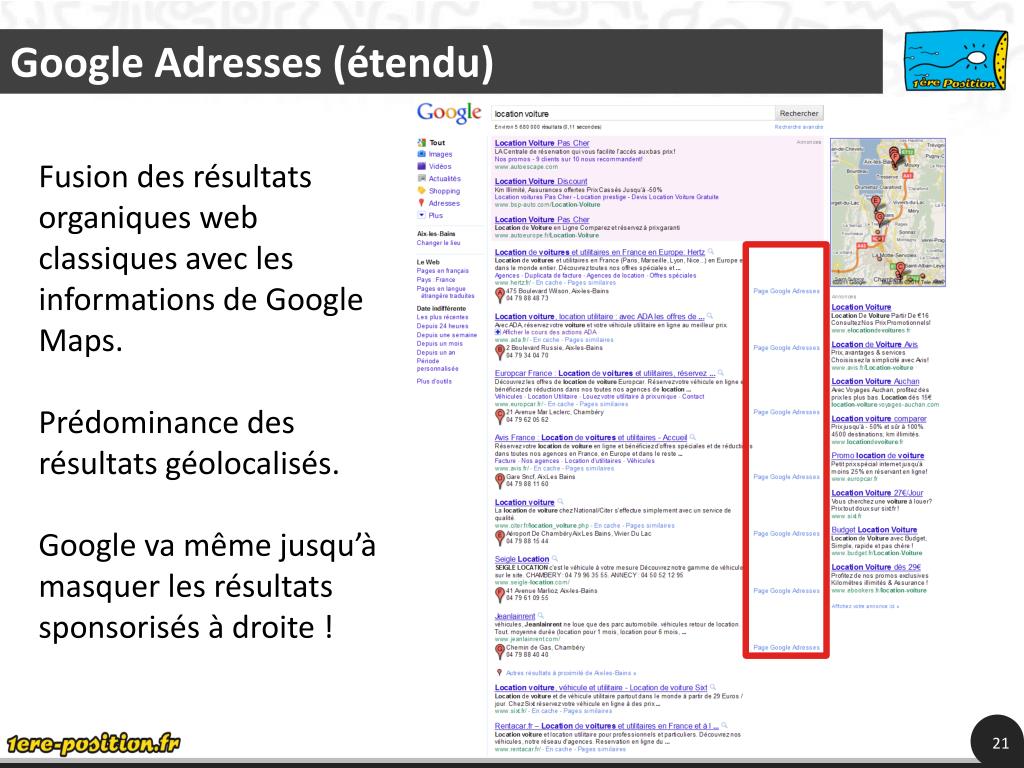This screenshot has height=768, width=1024.
Task: Open the 'Location Voiture Discount' ad
Action: 541,182
